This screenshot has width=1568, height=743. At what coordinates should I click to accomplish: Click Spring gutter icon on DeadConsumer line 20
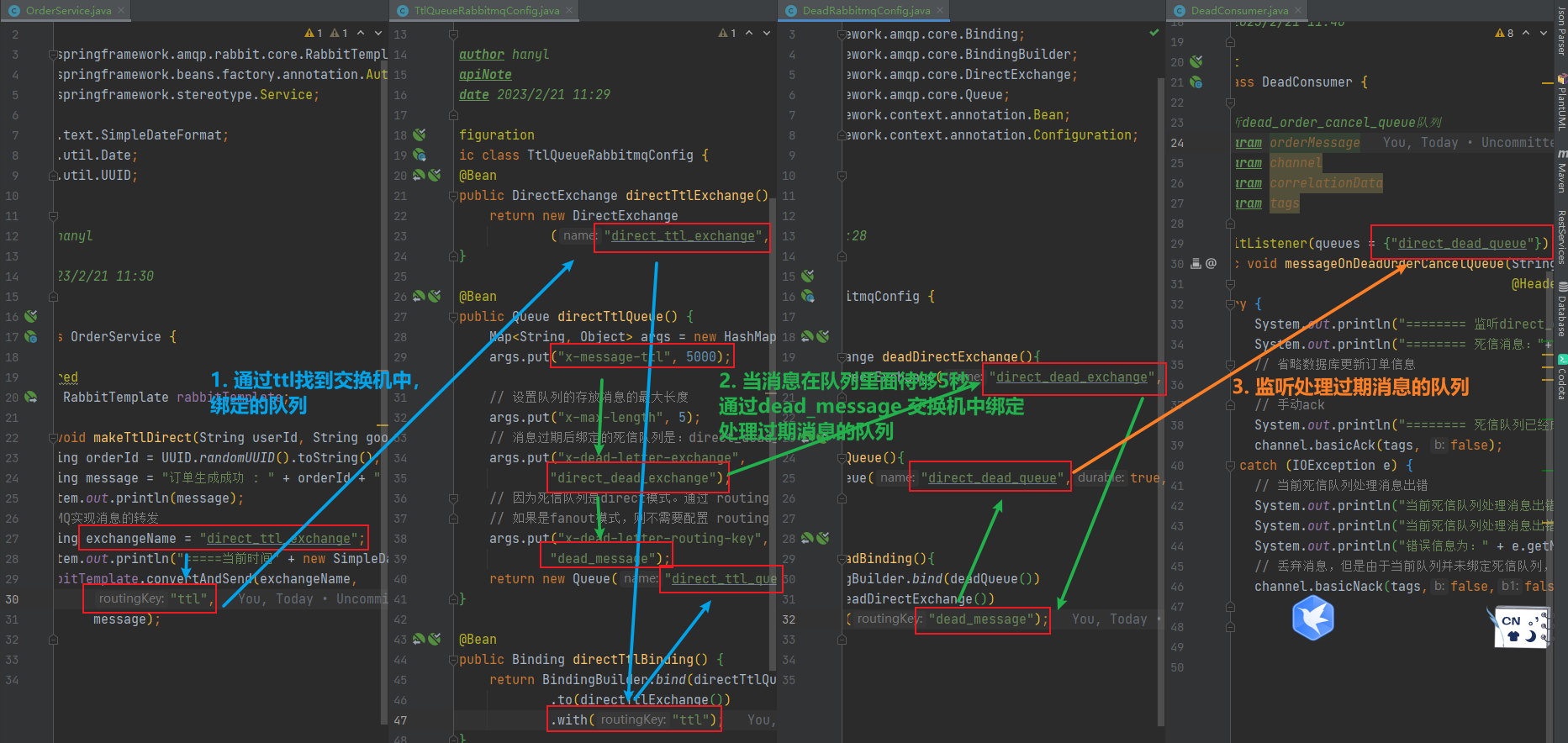[1196, 61]
